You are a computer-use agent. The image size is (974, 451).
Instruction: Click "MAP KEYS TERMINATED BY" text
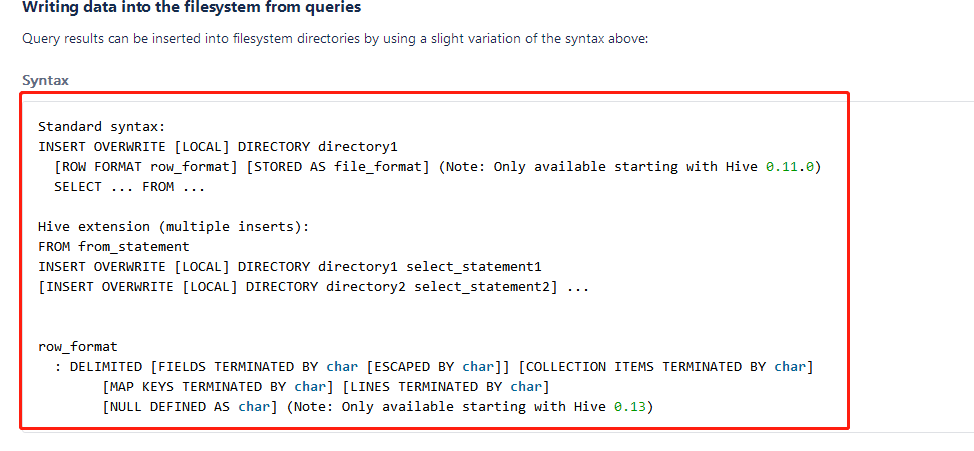click(197, 387)
